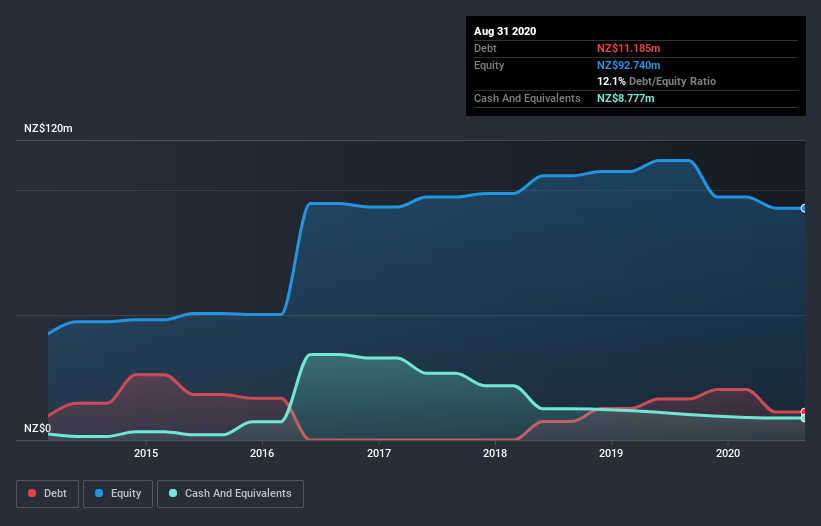821x526 pixels.
Task: Click the NZ$120m y-axis label
Action: coord(48,128)
